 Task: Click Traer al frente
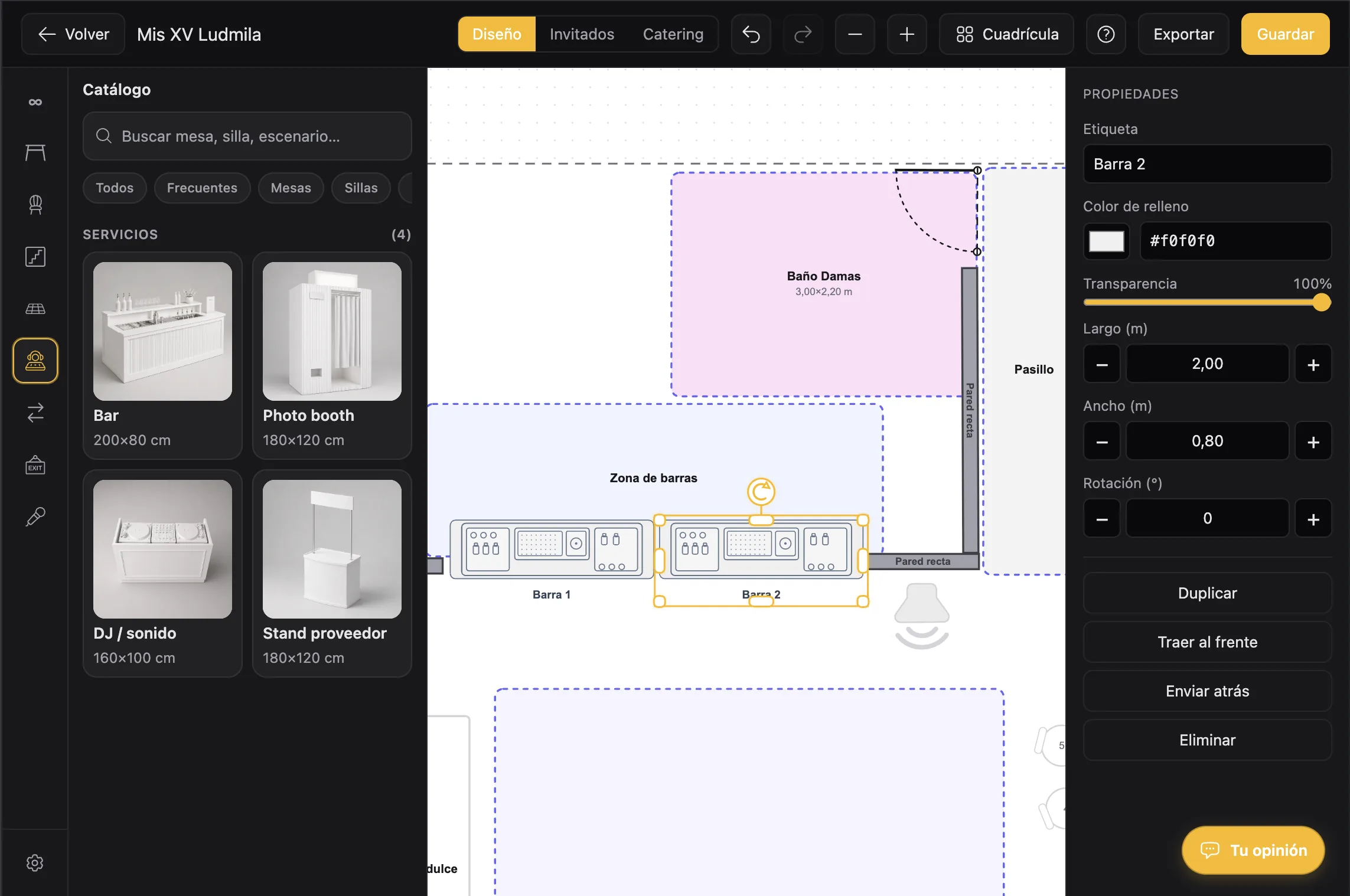[1207, 642]
